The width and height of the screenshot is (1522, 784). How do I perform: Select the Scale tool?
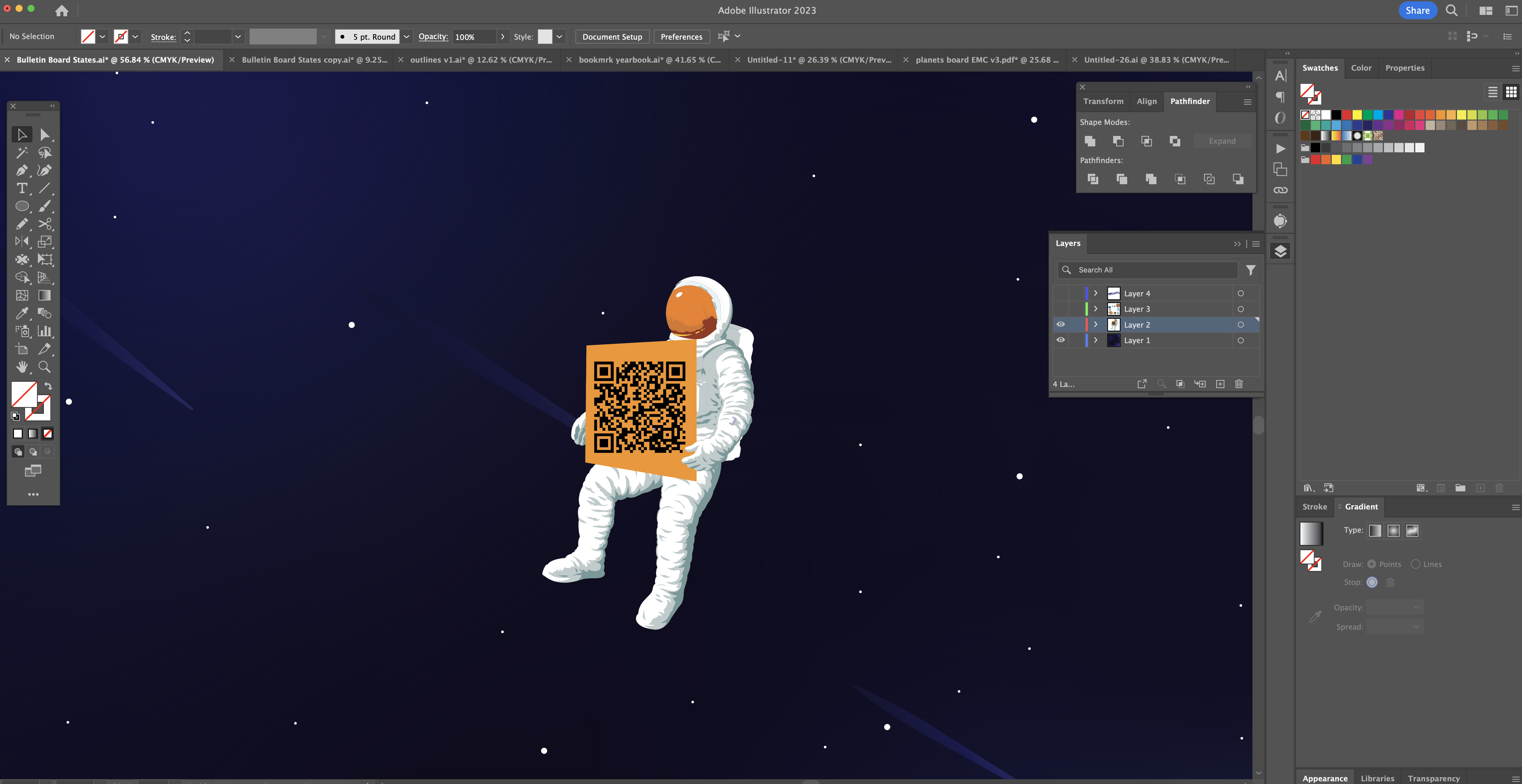coord(45,242)
